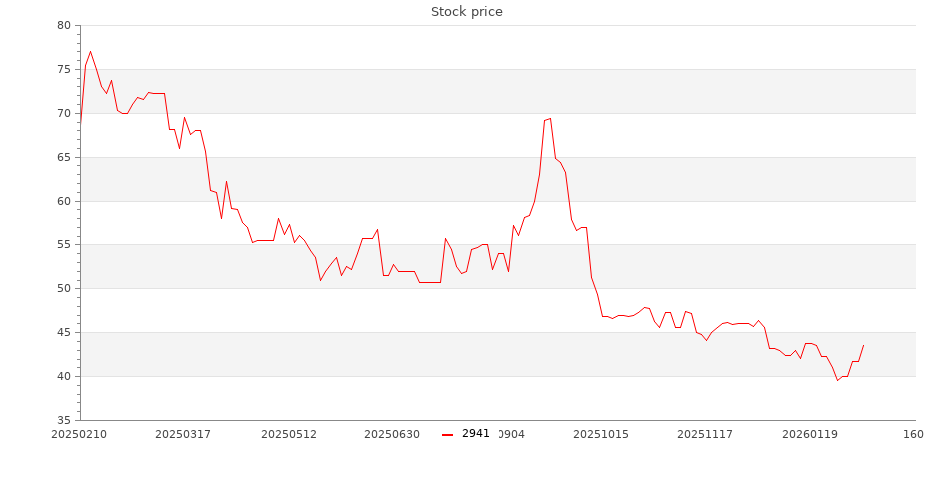Click the red legend line marker
The width and height of the screenshot is (935, 500).
point(447,434)
